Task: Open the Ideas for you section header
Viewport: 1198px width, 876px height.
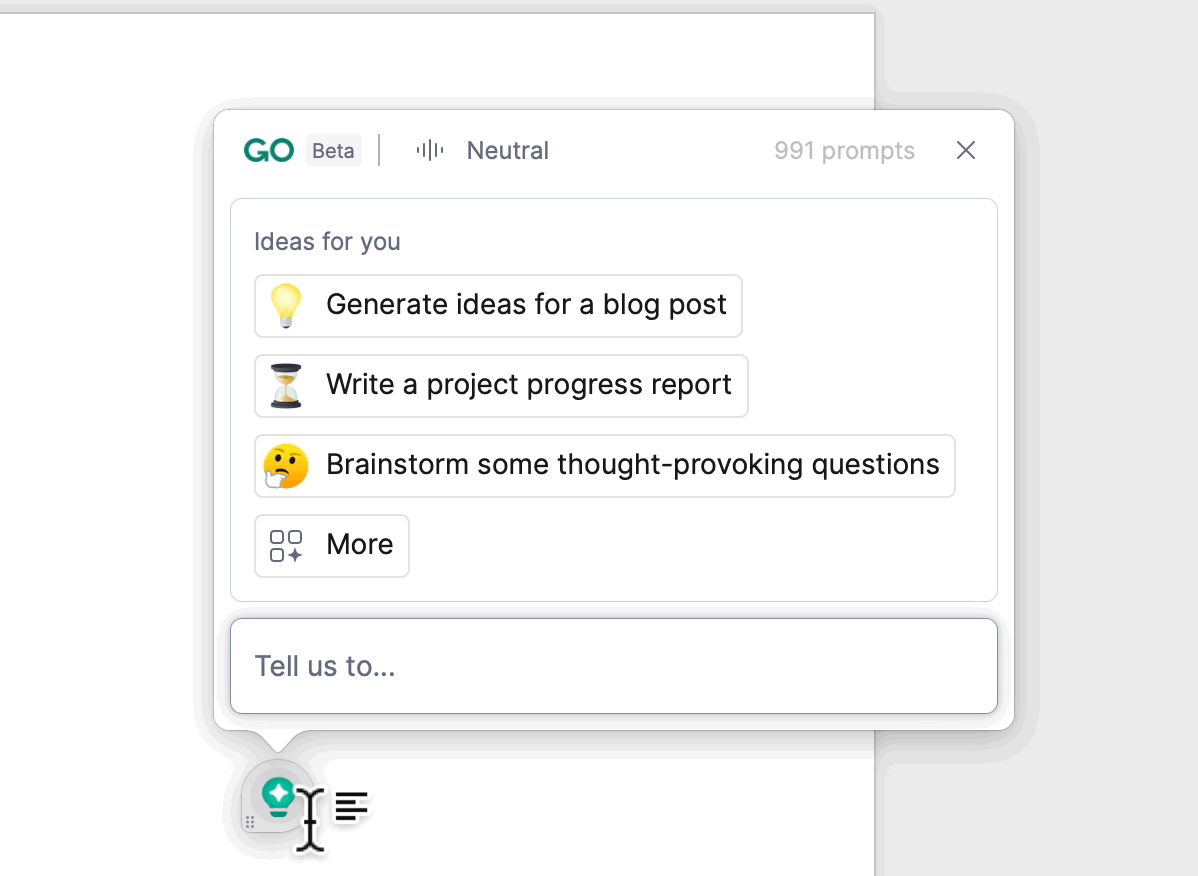Action: click(x=327, y=241)
